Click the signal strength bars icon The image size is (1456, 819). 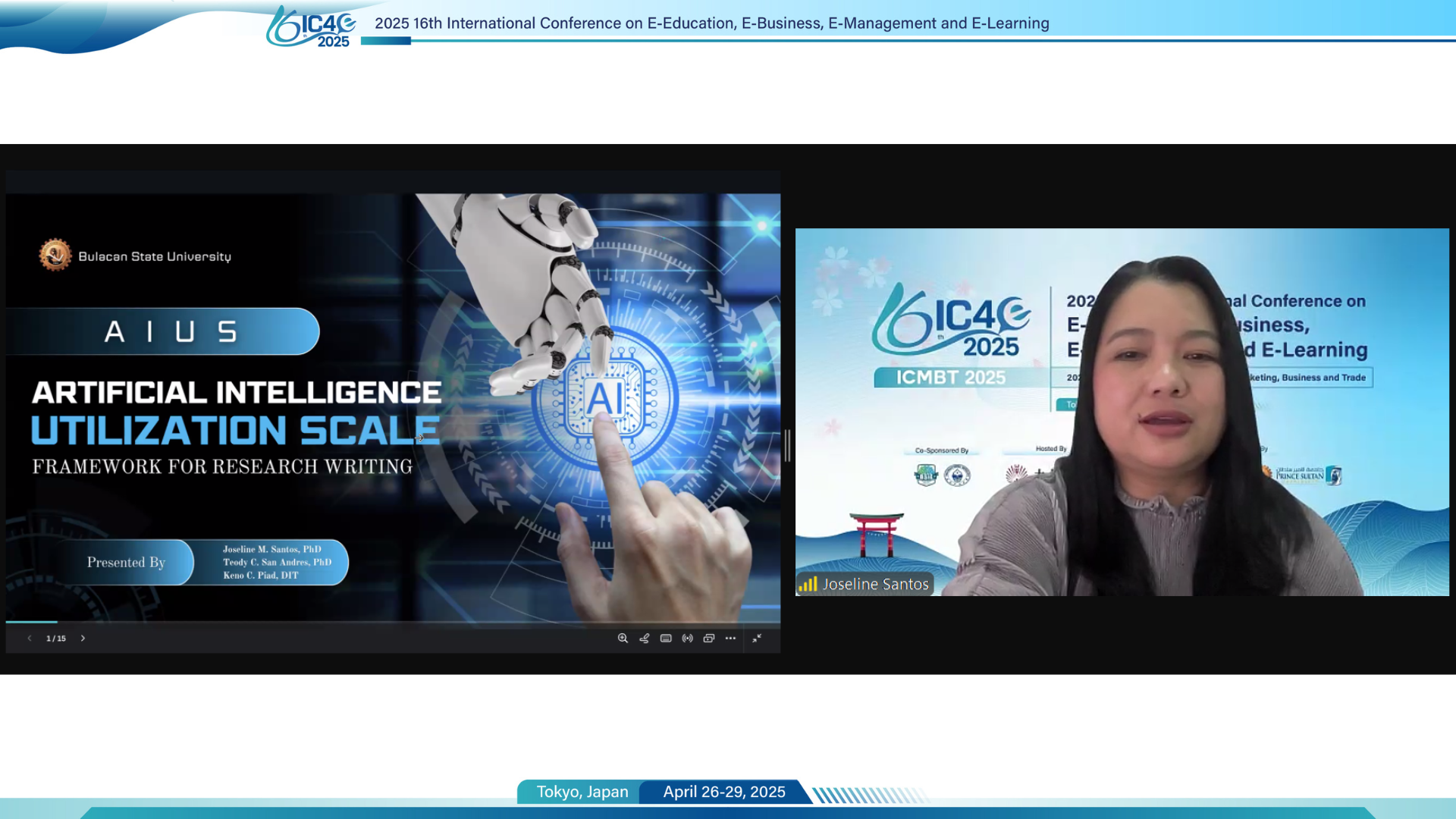pyautogui.click(x=808, y=584)
